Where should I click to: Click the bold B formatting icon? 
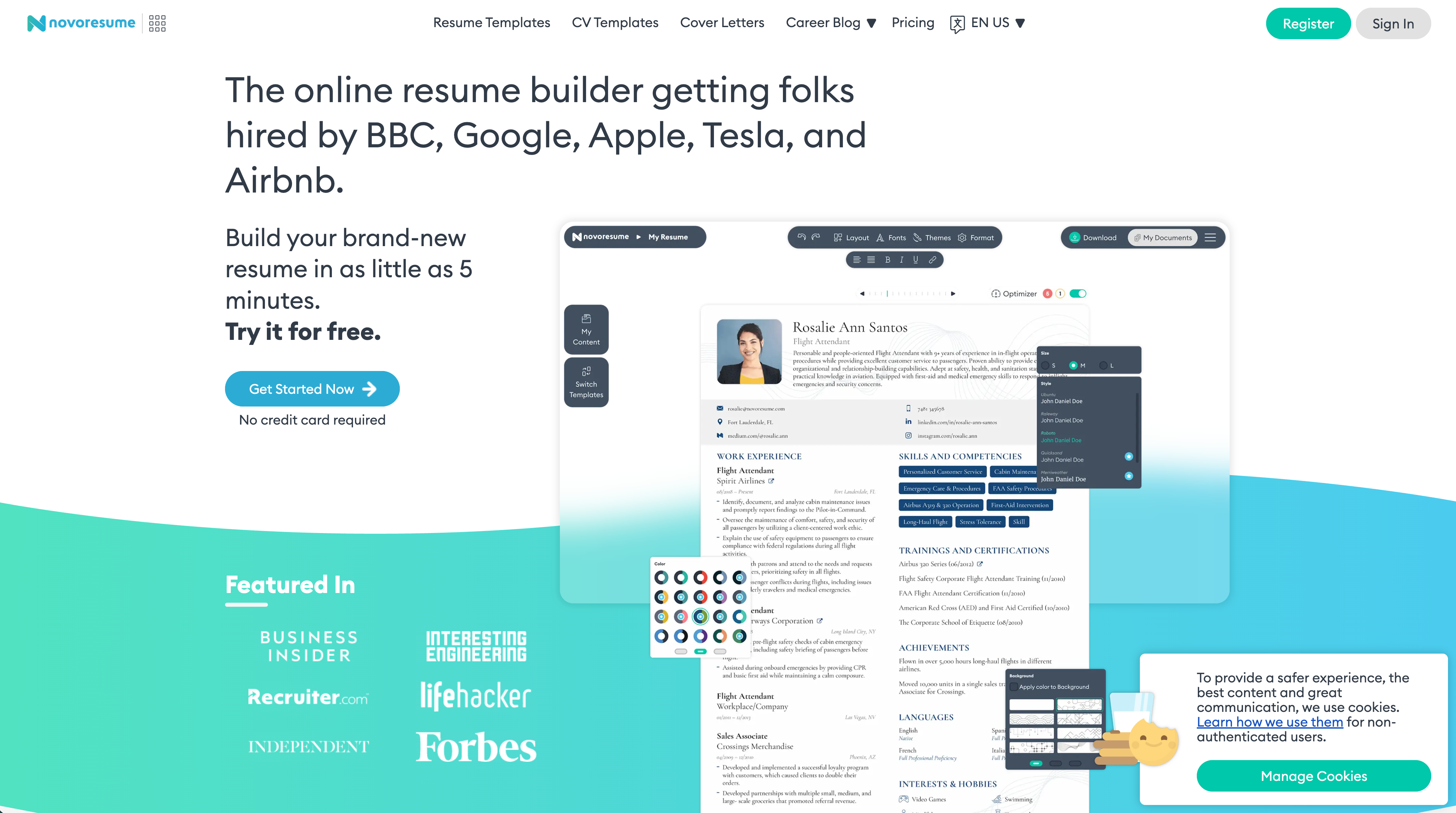(887, 260)
